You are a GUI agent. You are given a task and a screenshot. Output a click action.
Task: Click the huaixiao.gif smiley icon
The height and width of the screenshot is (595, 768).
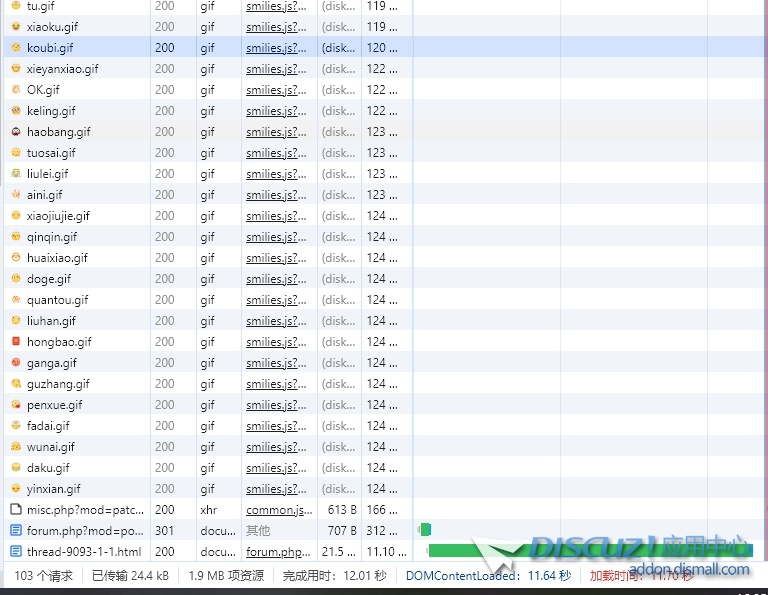point(16,258)
